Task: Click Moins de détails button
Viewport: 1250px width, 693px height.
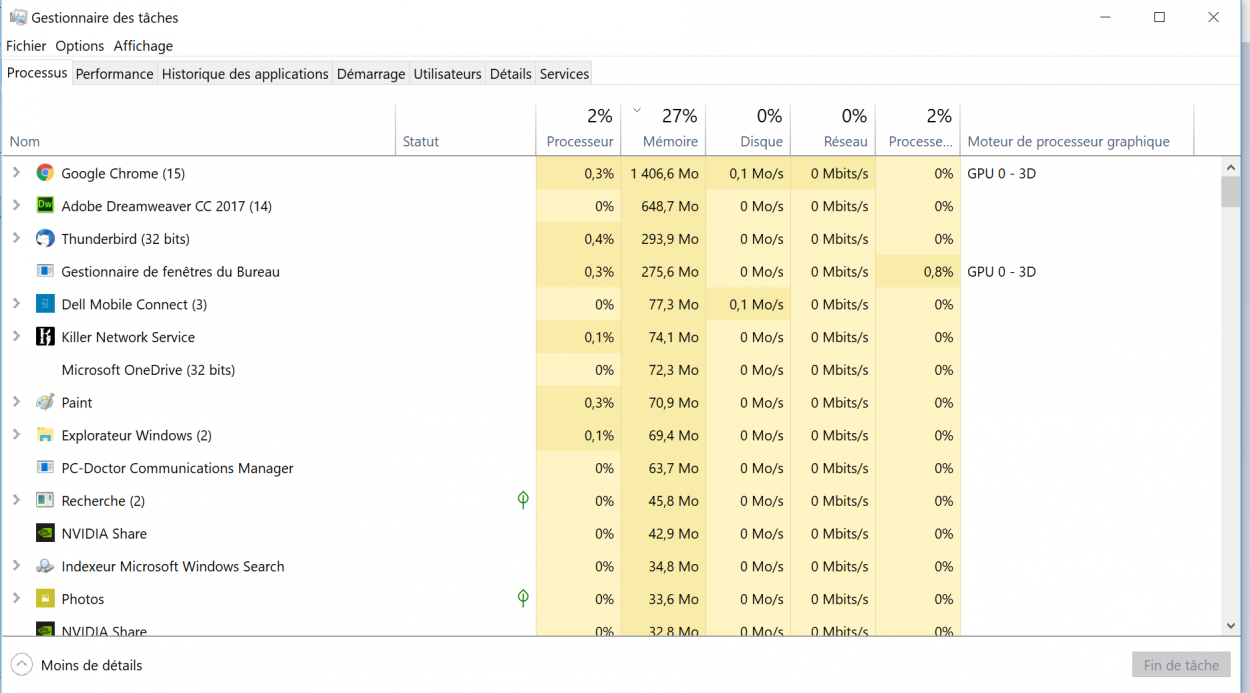Action: 77,665
